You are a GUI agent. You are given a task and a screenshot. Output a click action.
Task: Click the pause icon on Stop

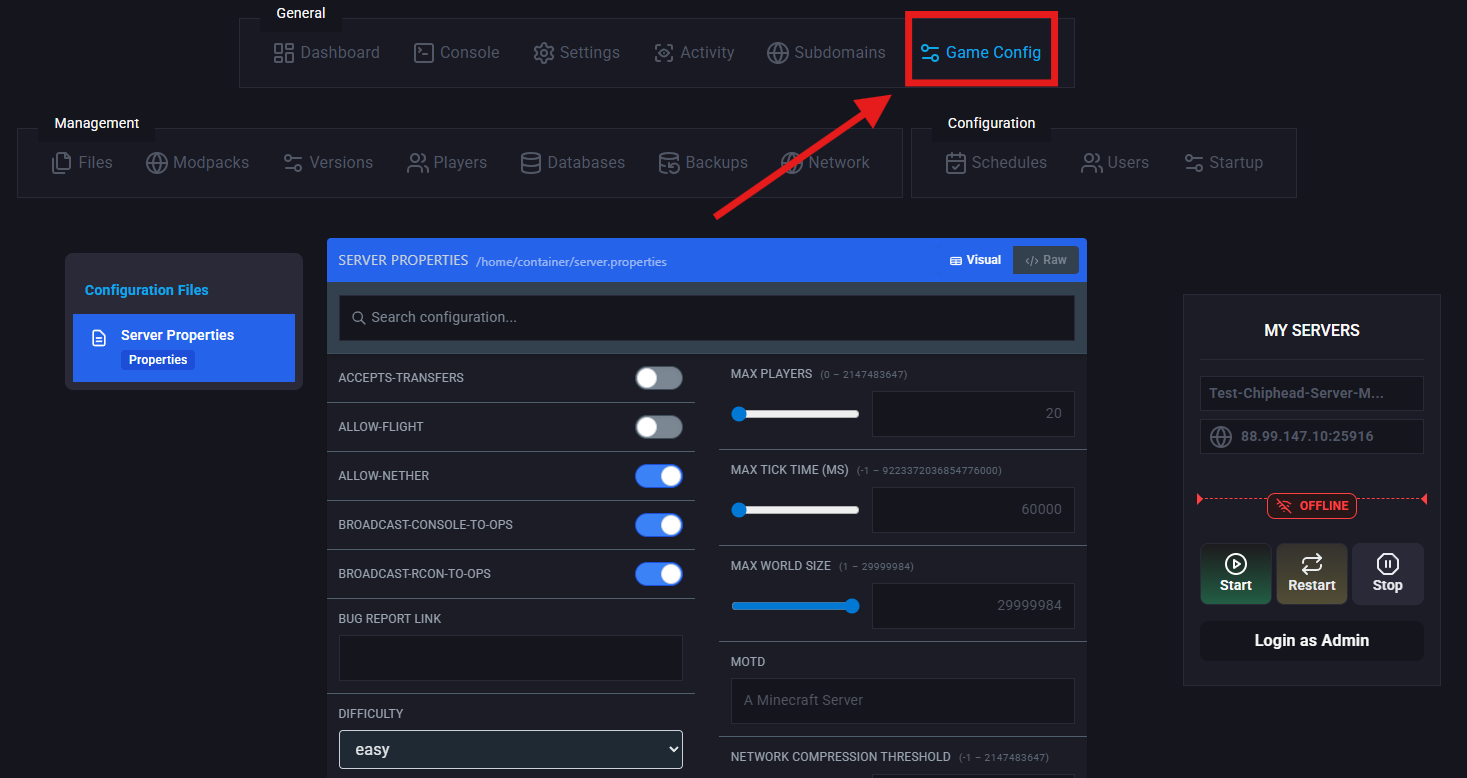point(1387,564)
